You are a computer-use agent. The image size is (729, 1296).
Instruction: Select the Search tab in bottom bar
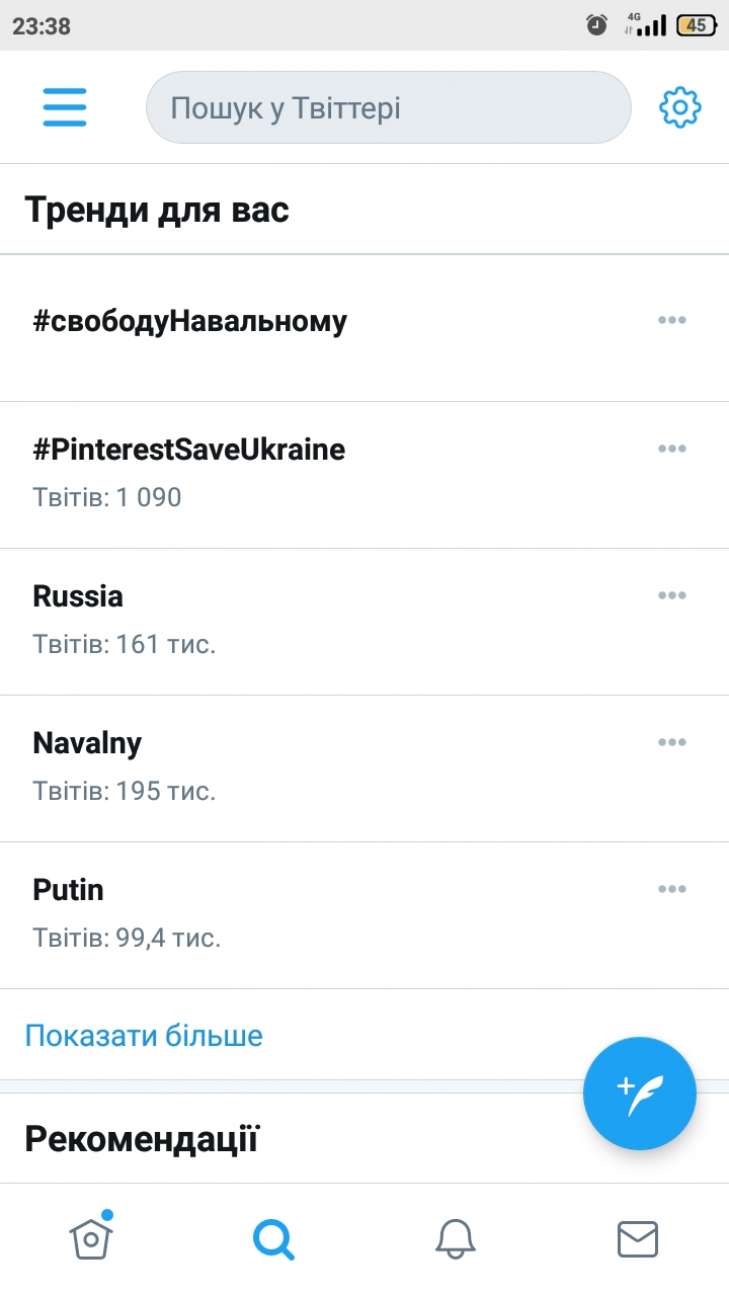click(x=273, y=1240)
